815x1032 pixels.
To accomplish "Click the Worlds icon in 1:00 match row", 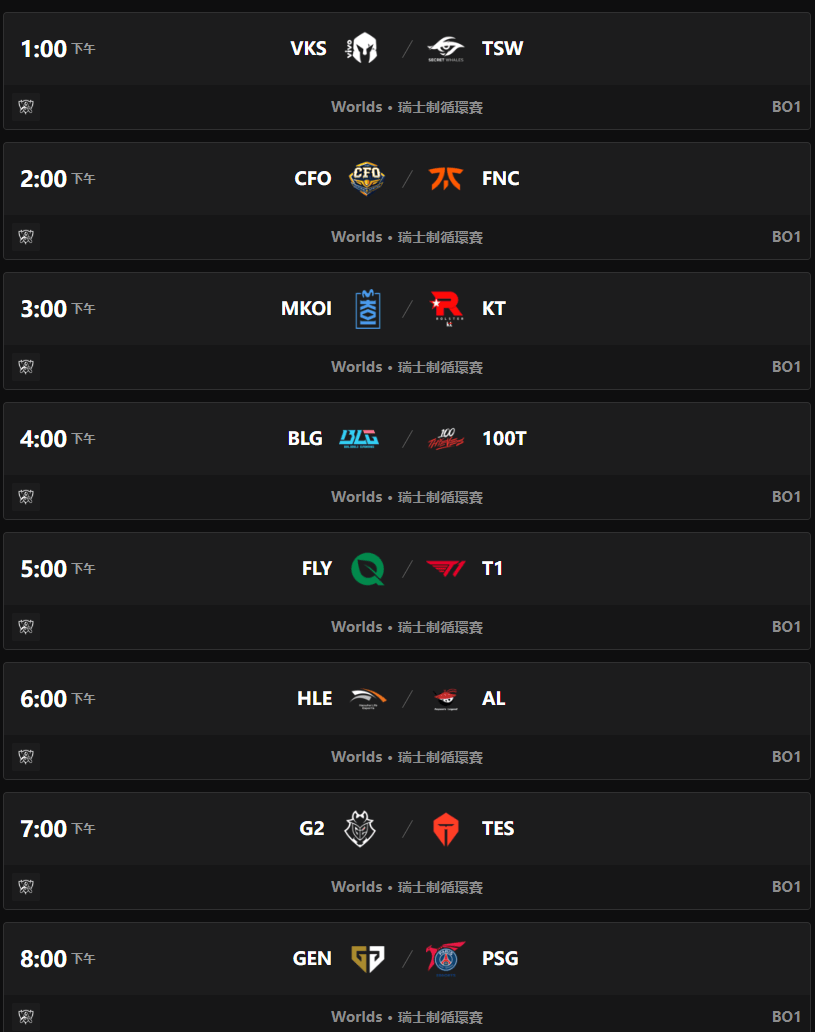I will tap(26, 107).
